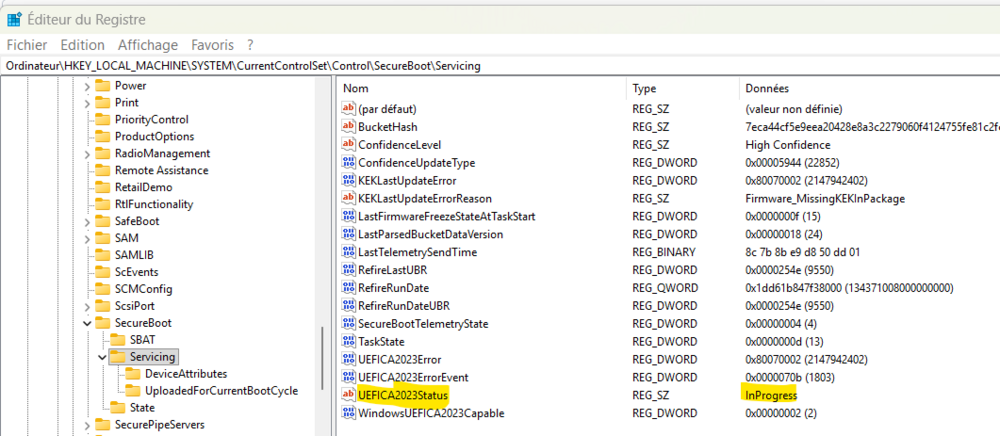Click the DWORD icon of TaskState
The height and width of the screenshot is (436, 1000).
[x=348, y=341]
